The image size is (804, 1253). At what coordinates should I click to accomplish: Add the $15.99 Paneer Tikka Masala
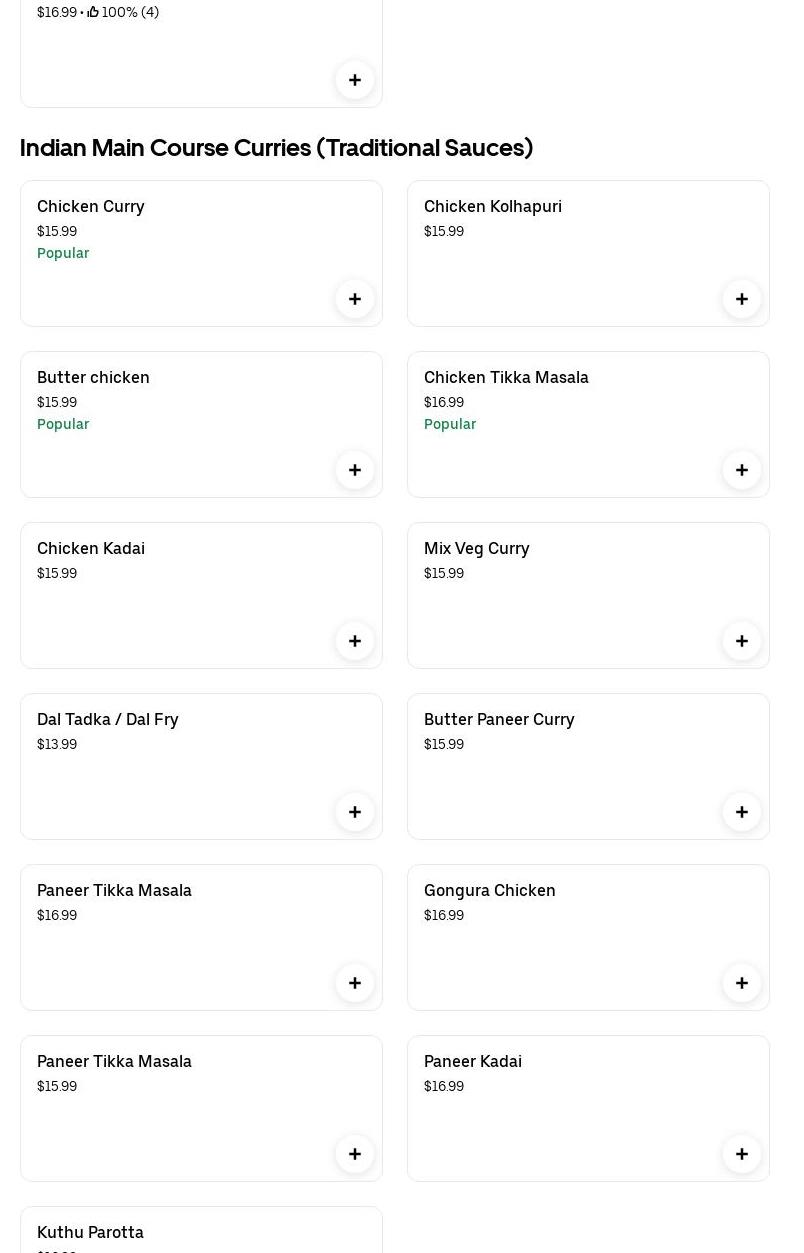tap(355, 1154)
